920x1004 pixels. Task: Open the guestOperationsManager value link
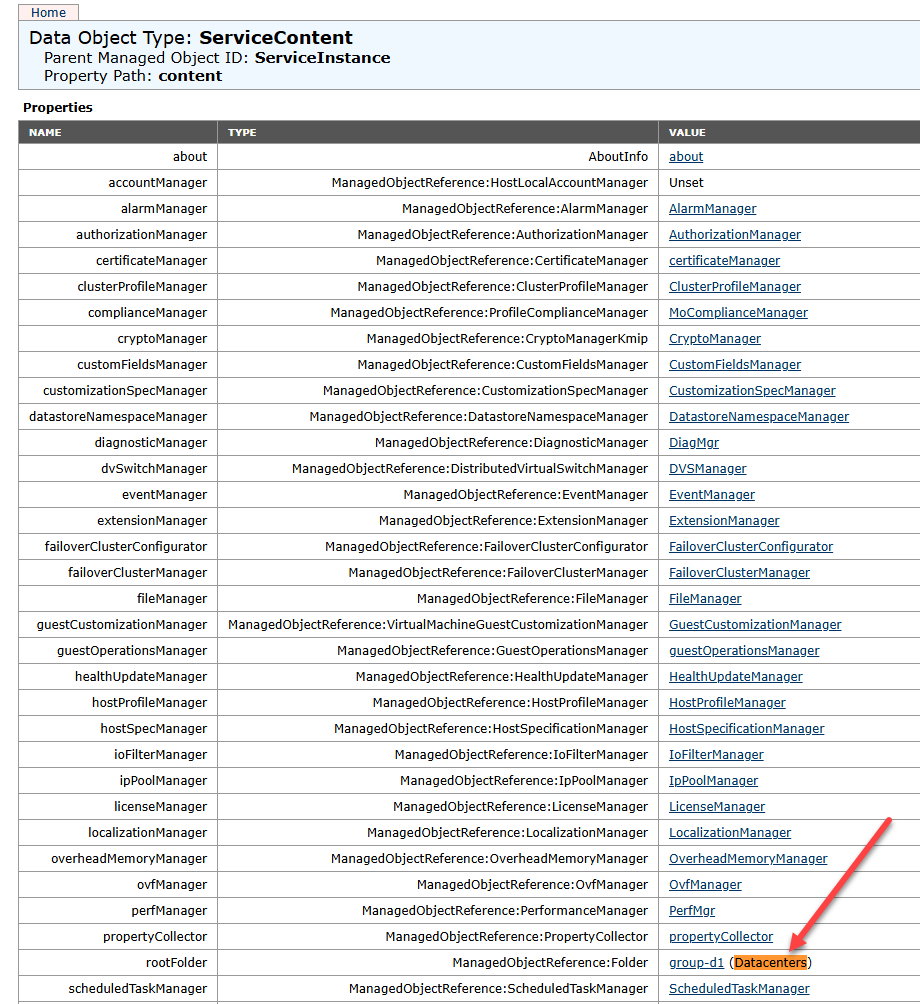[744, 651]
